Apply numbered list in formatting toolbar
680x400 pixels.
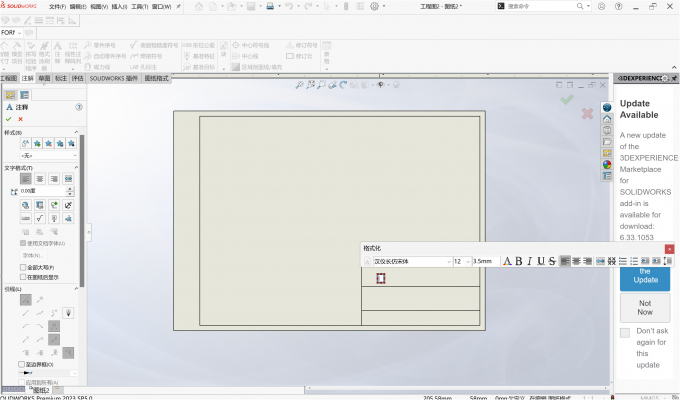634,261
